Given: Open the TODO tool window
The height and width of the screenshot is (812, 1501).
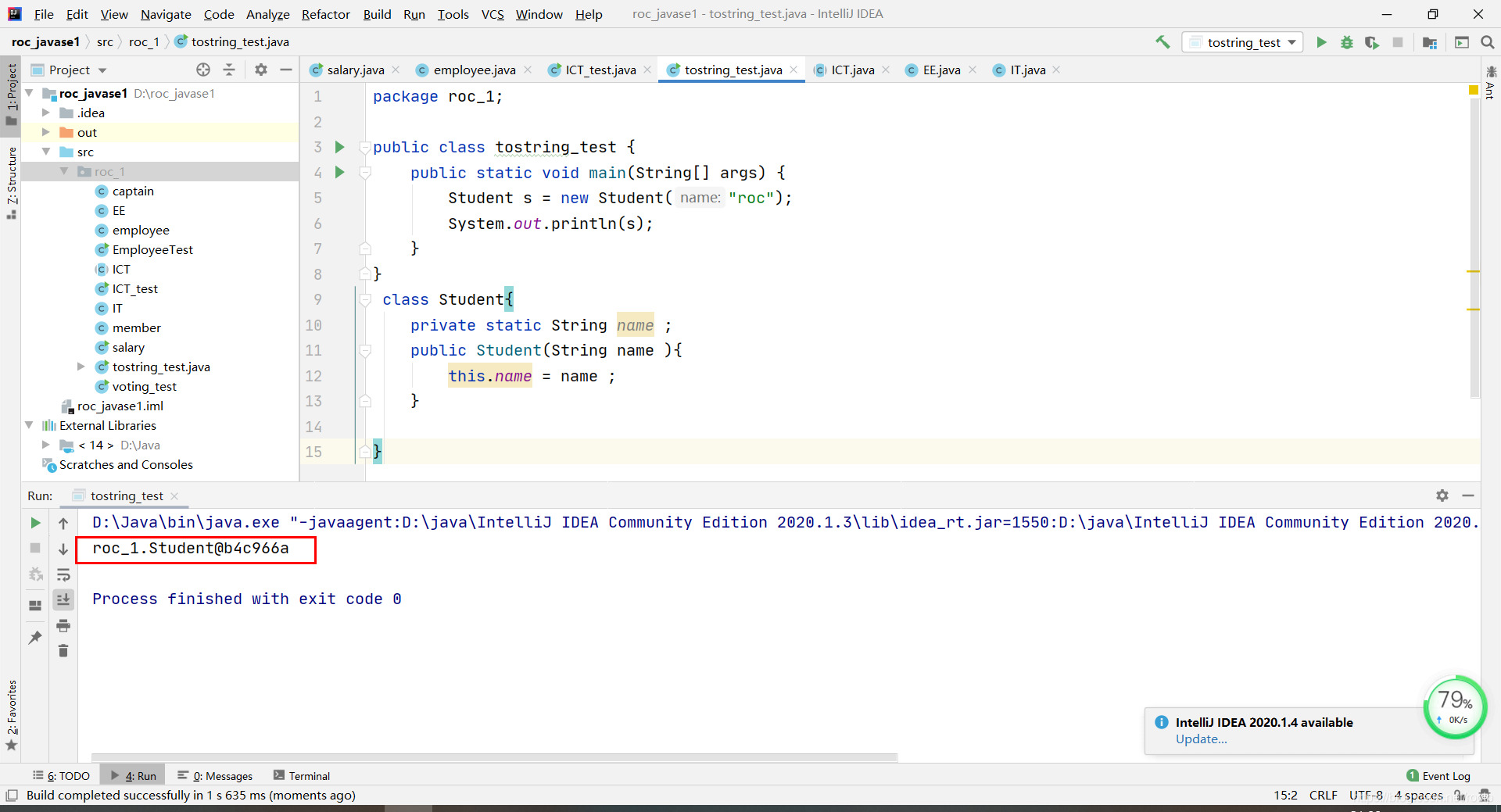Looking at the screenshot, I should (62, 776).
